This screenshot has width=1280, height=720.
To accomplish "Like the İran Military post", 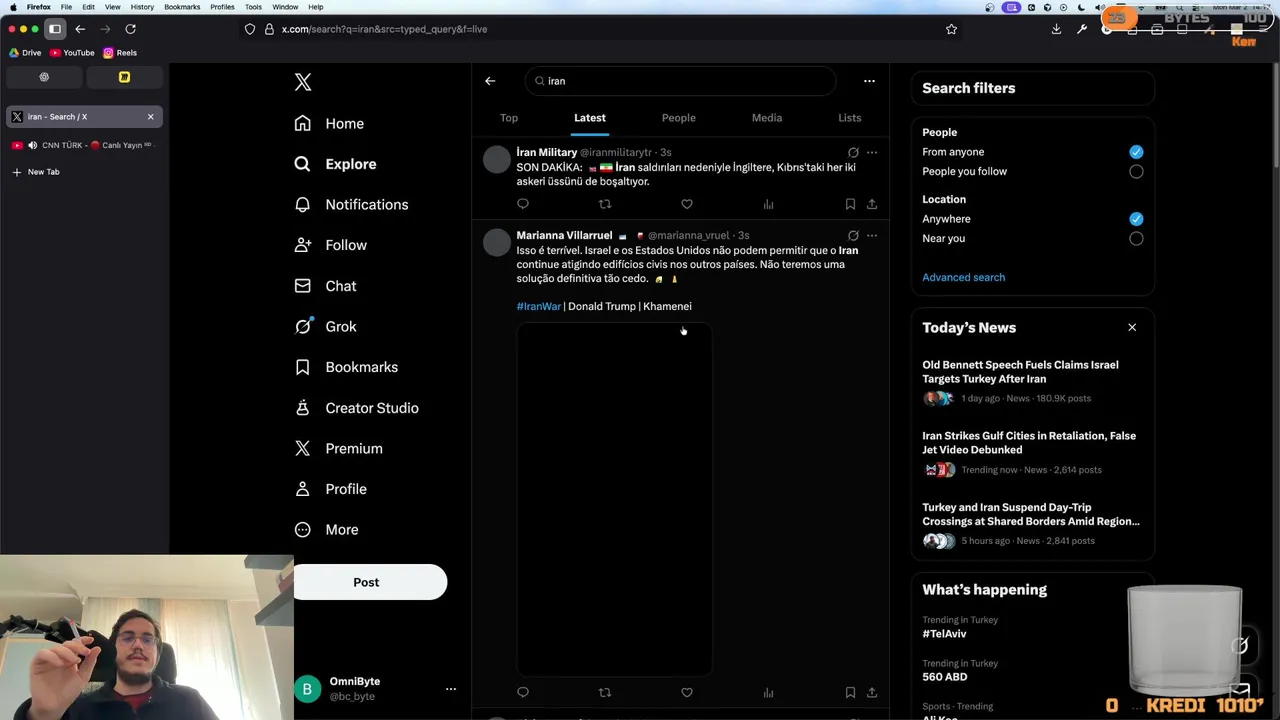I will 687,204.
